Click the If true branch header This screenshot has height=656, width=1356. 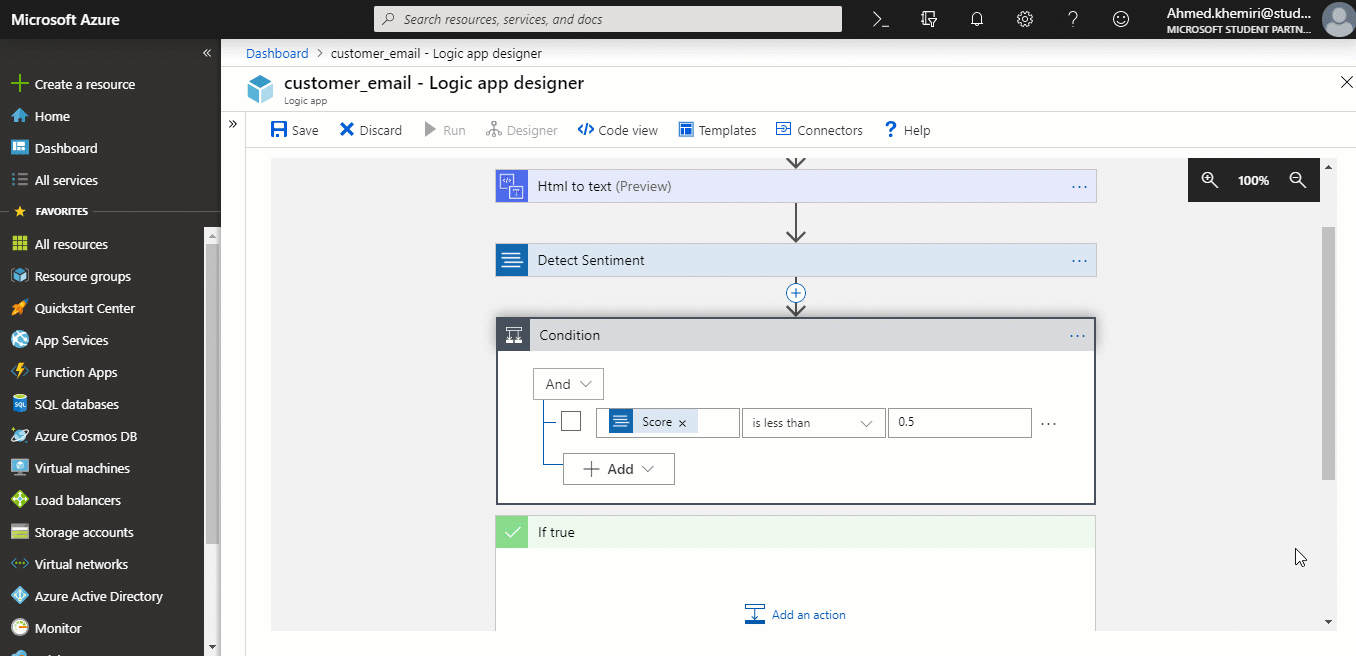[x=796, y=532]
